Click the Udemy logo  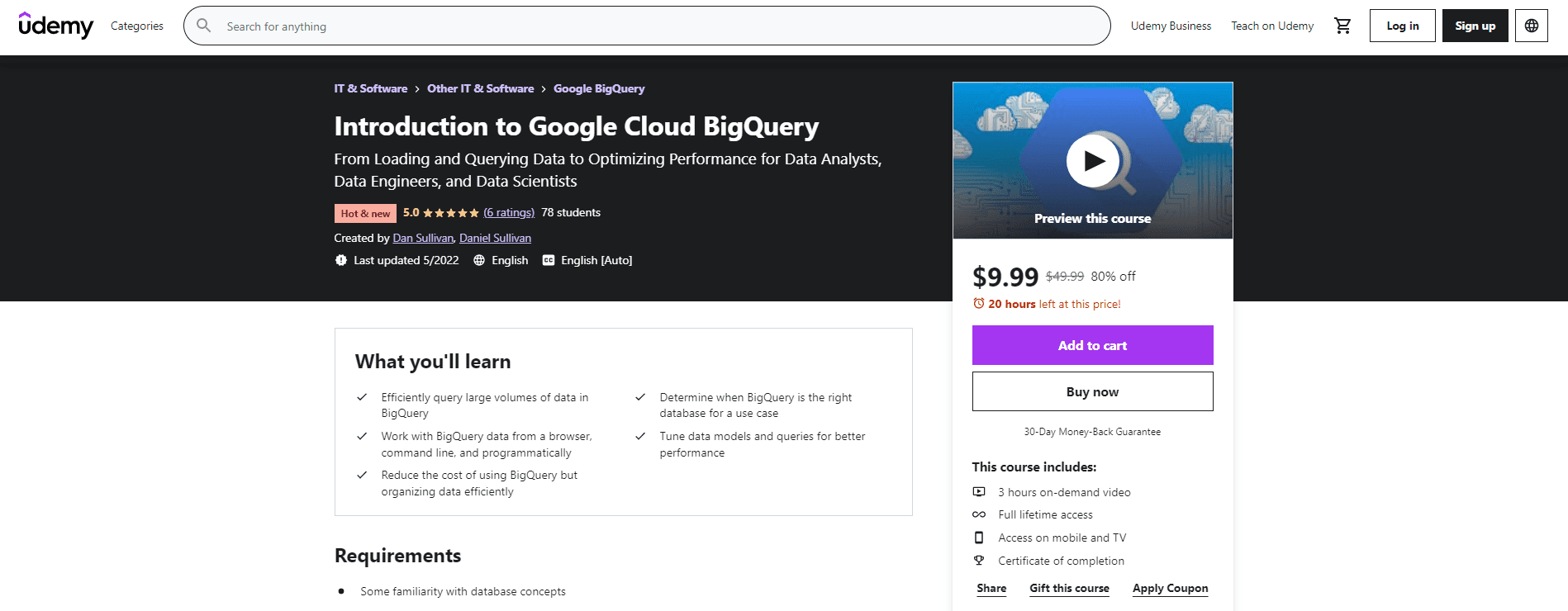56,26
